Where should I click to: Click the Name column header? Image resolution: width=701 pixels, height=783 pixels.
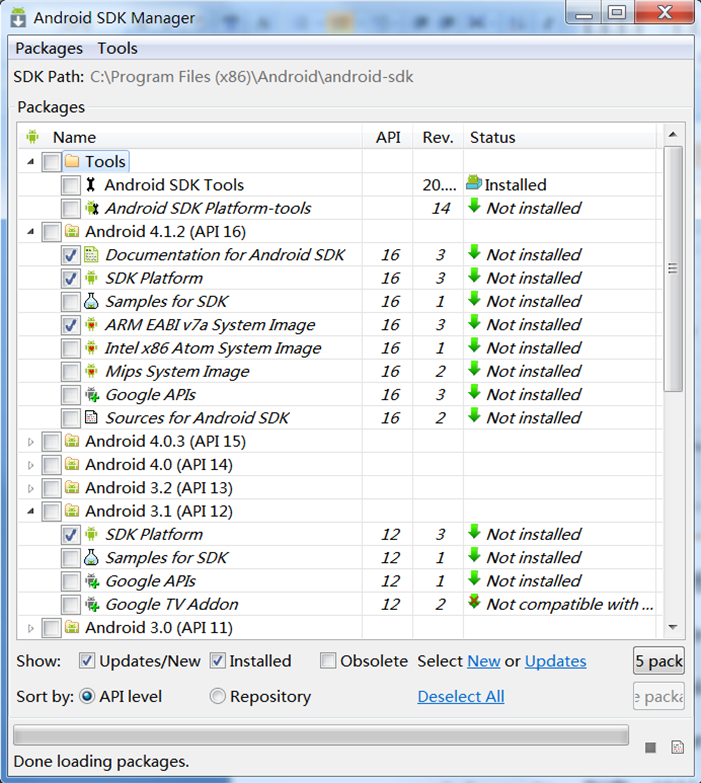190,136
